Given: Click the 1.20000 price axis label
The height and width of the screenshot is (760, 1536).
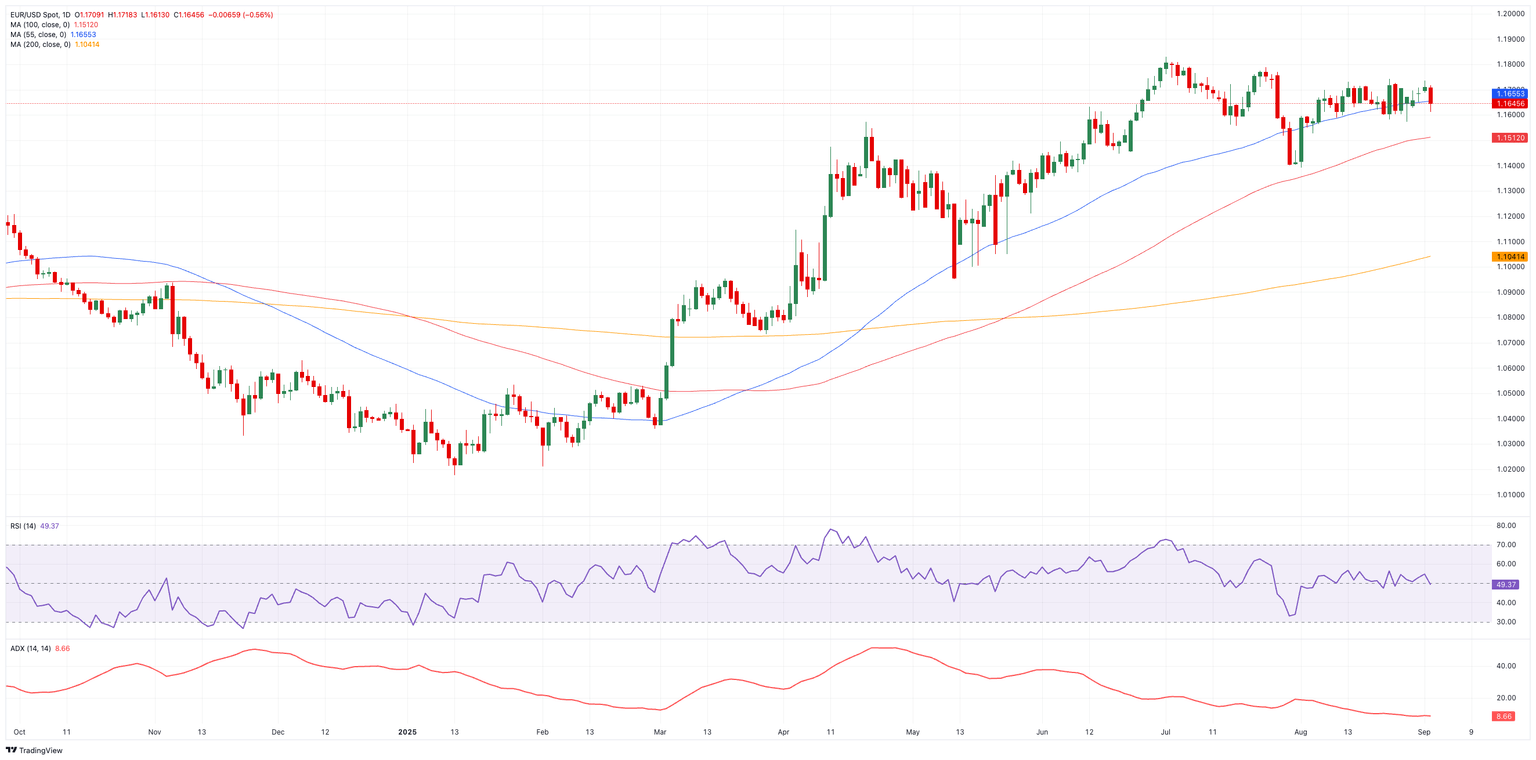Looking at the screenshot, I should (1509, 14).
